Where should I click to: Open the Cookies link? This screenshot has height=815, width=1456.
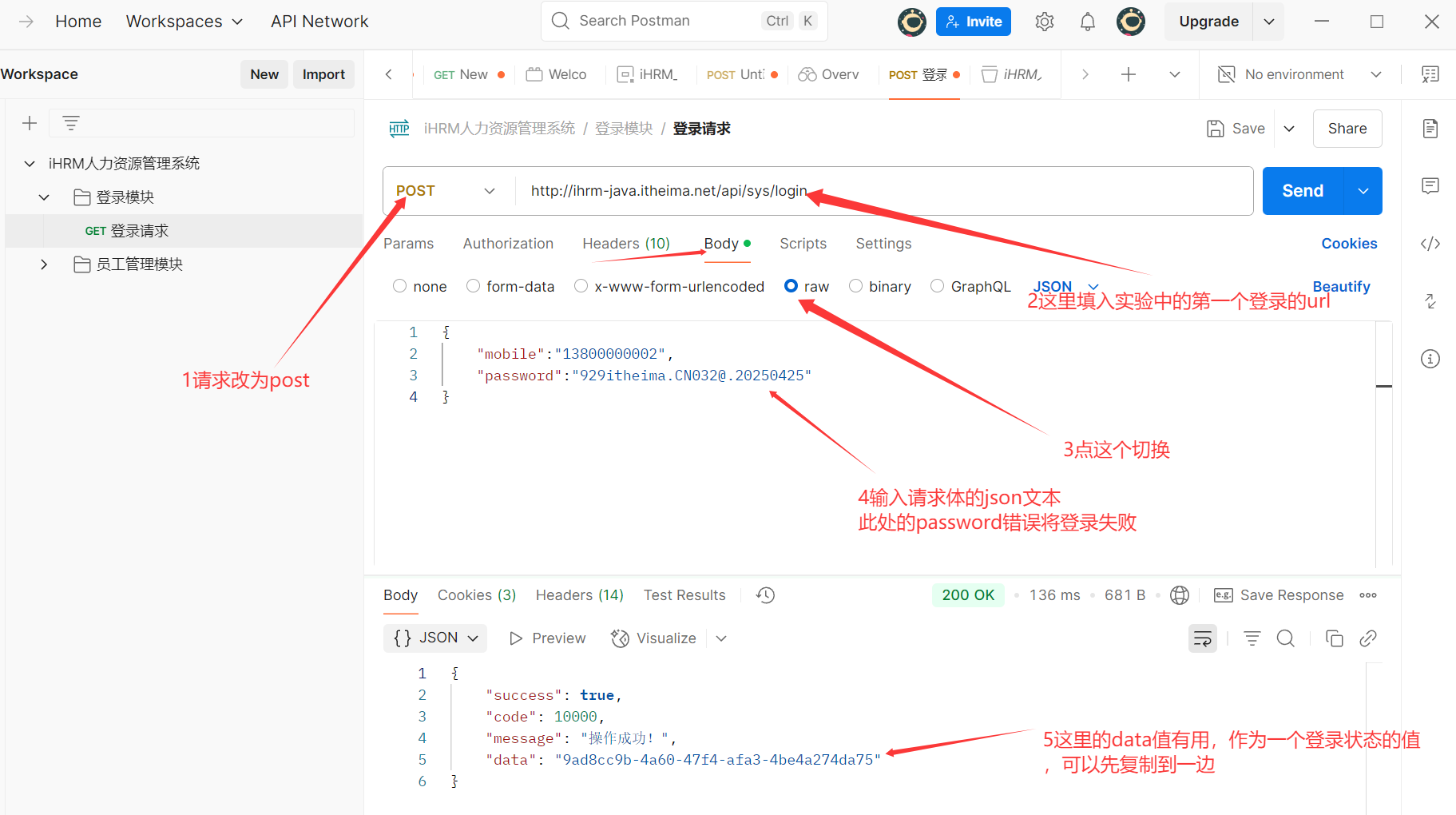(x=1349, y=244)
